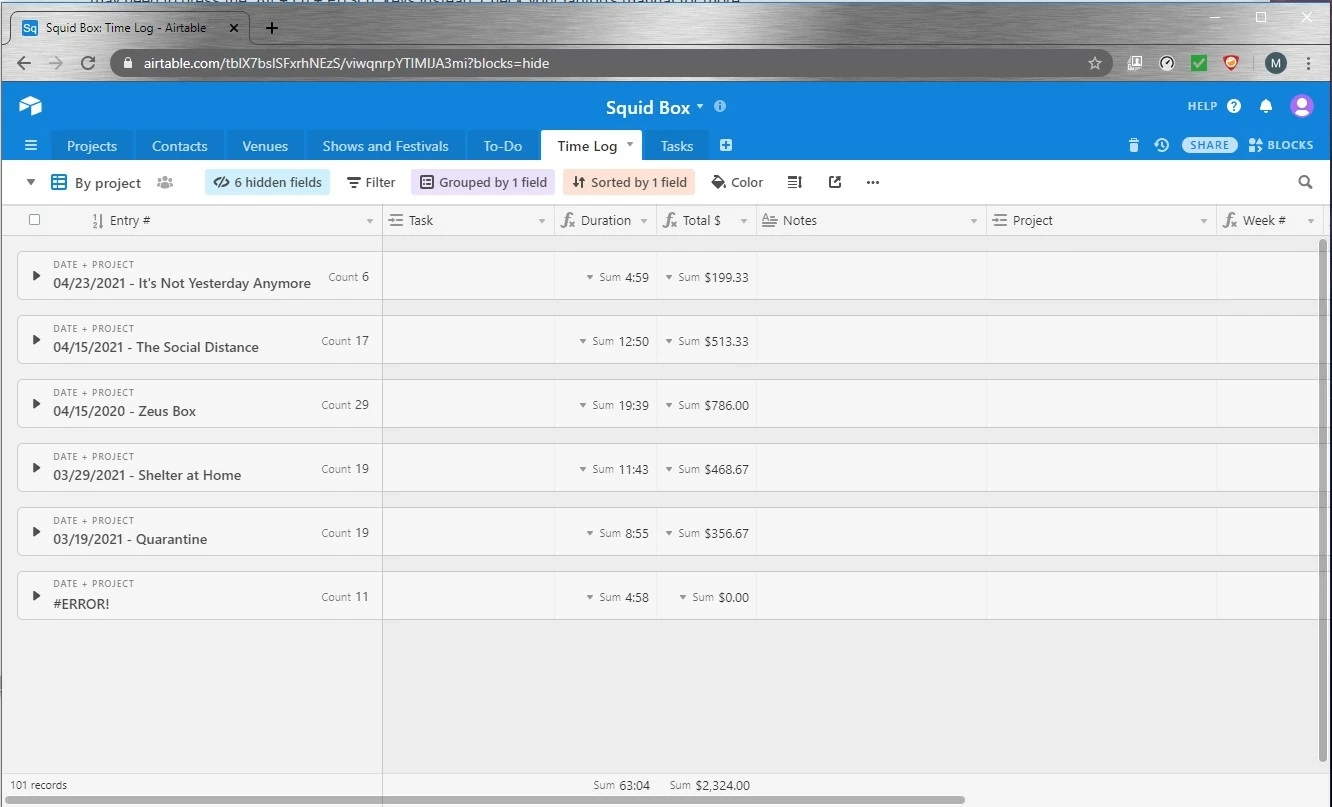Click the SHARE button
1332x807 pixels.
pyautogui.click(x=1209, y=145)
